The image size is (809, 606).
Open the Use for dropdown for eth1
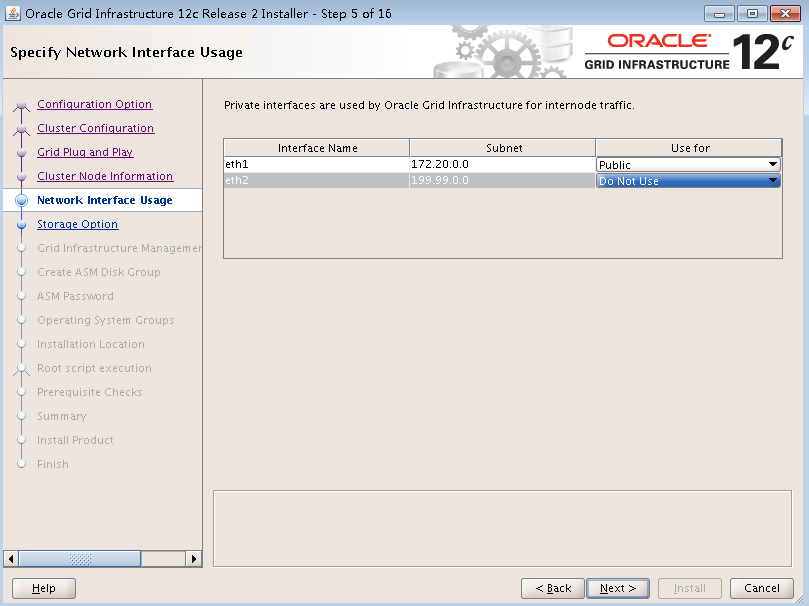(x=688, y=165)
